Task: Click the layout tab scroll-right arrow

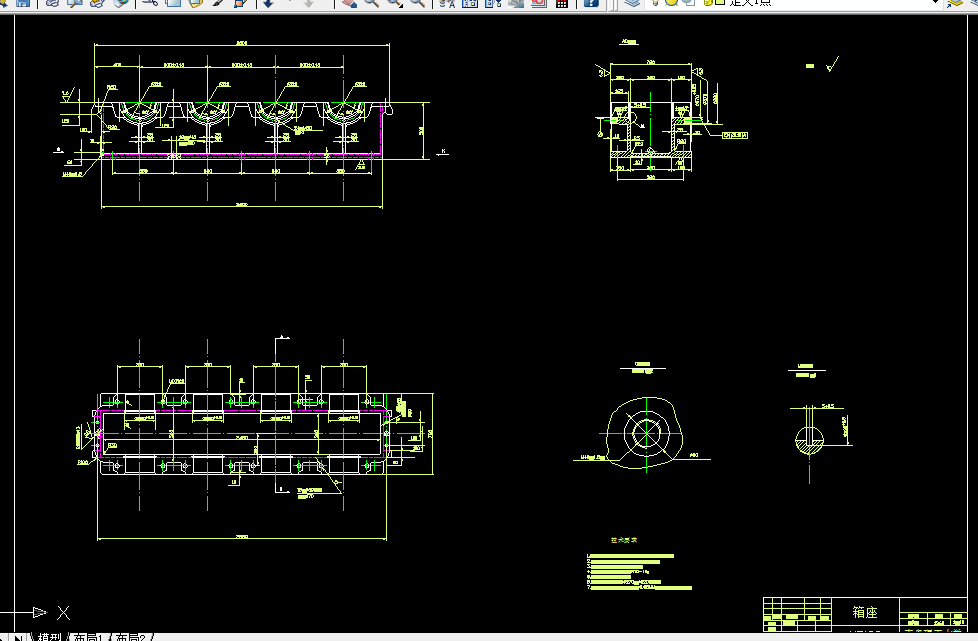Action: tap(18, 638)
